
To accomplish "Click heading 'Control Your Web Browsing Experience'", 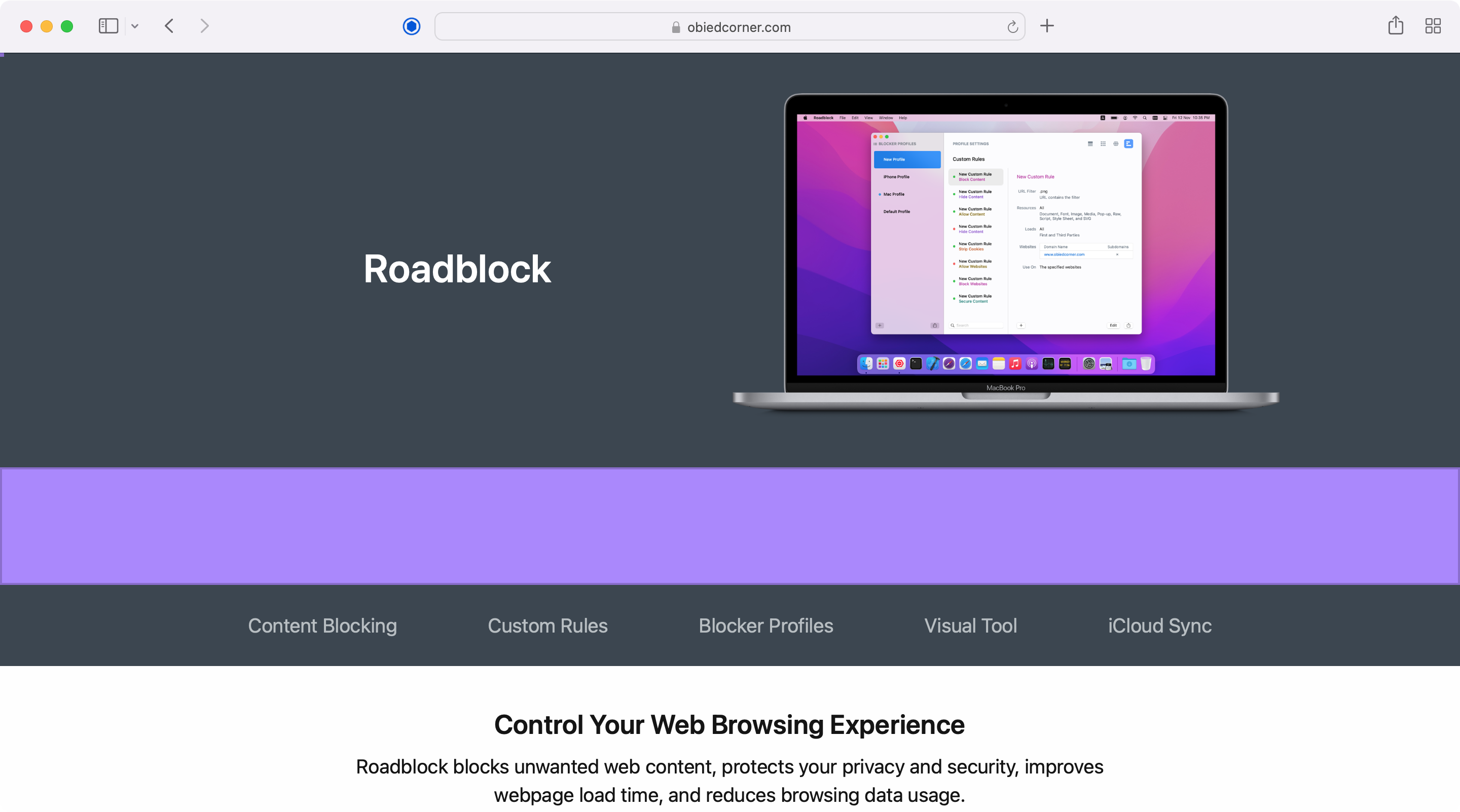I will coord(729,725).
